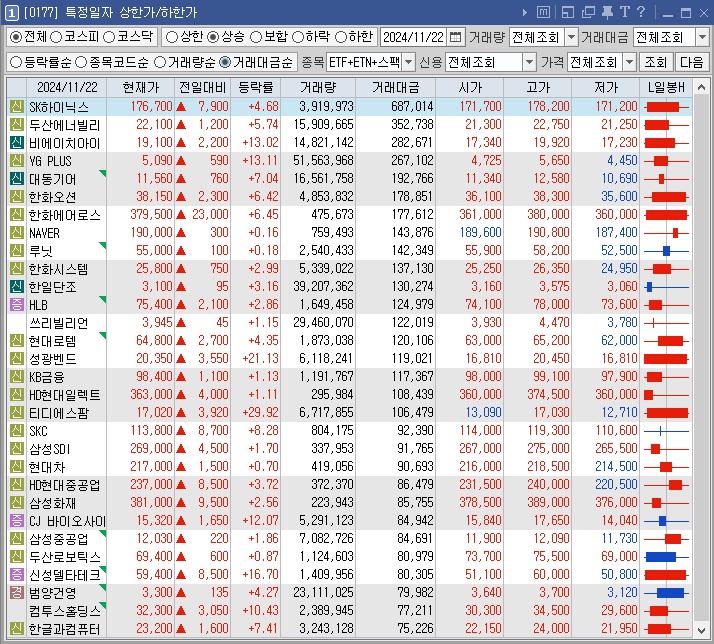Click the 거래대금 column header
Image resolution: width=714 pixels, height=644 pixels.
click(x=395, y=87)
